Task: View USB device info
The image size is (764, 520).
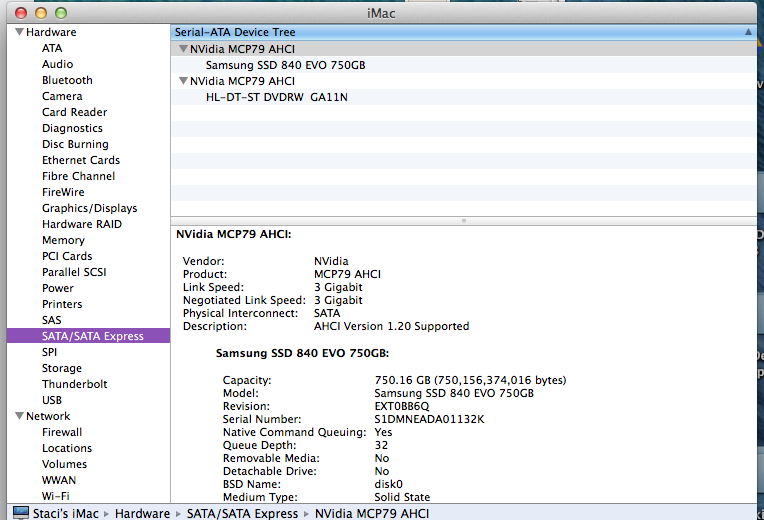Action: point(52,400)
